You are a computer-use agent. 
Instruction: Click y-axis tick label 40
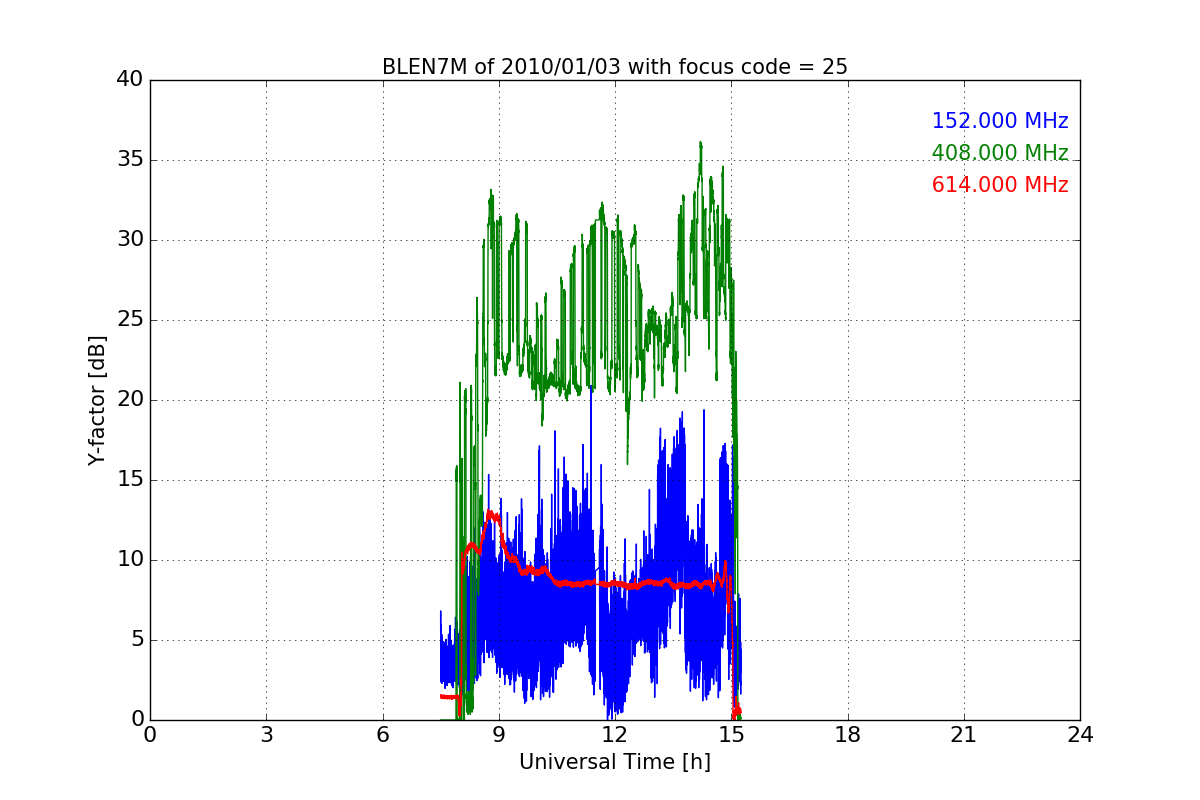129,80
